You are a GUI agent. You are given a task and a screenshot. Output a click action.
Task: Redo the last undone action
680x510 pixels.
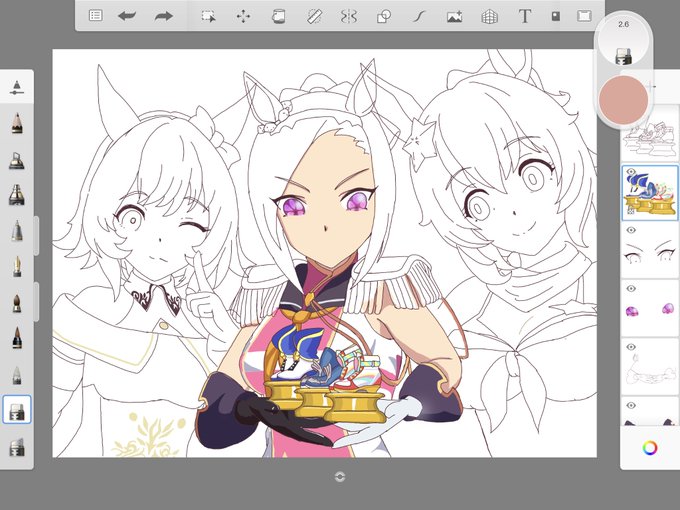click(163, 16)
